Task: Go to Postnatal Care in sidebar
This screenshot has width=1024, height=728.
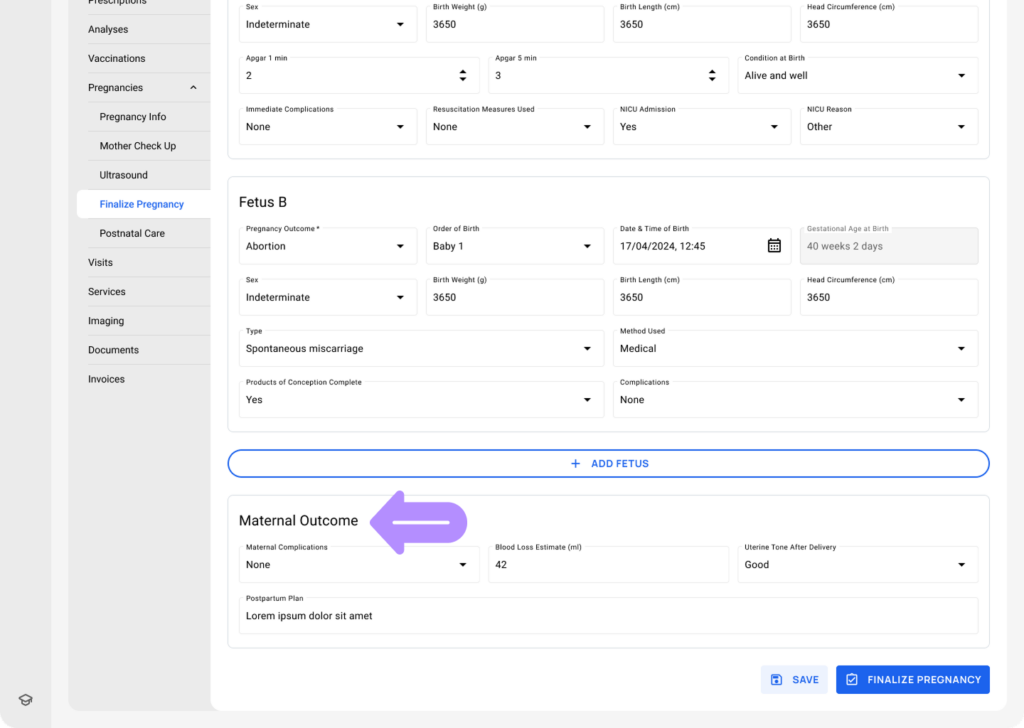Action: point(132,233)
